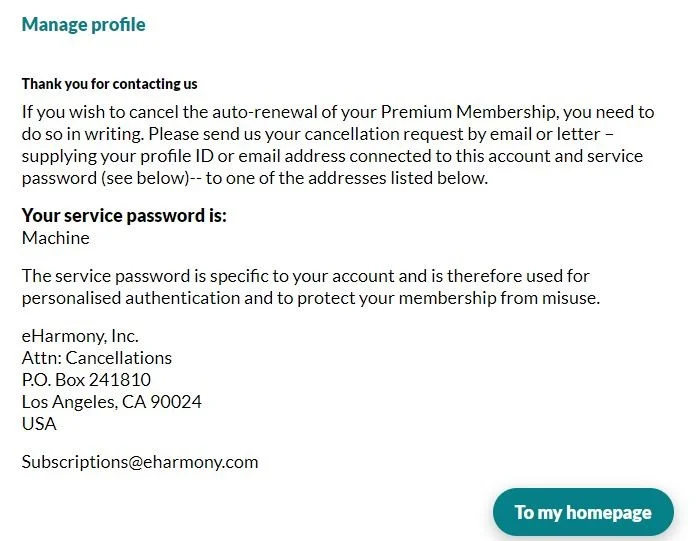Click the 'Your service password is:' label

point(124,216)
